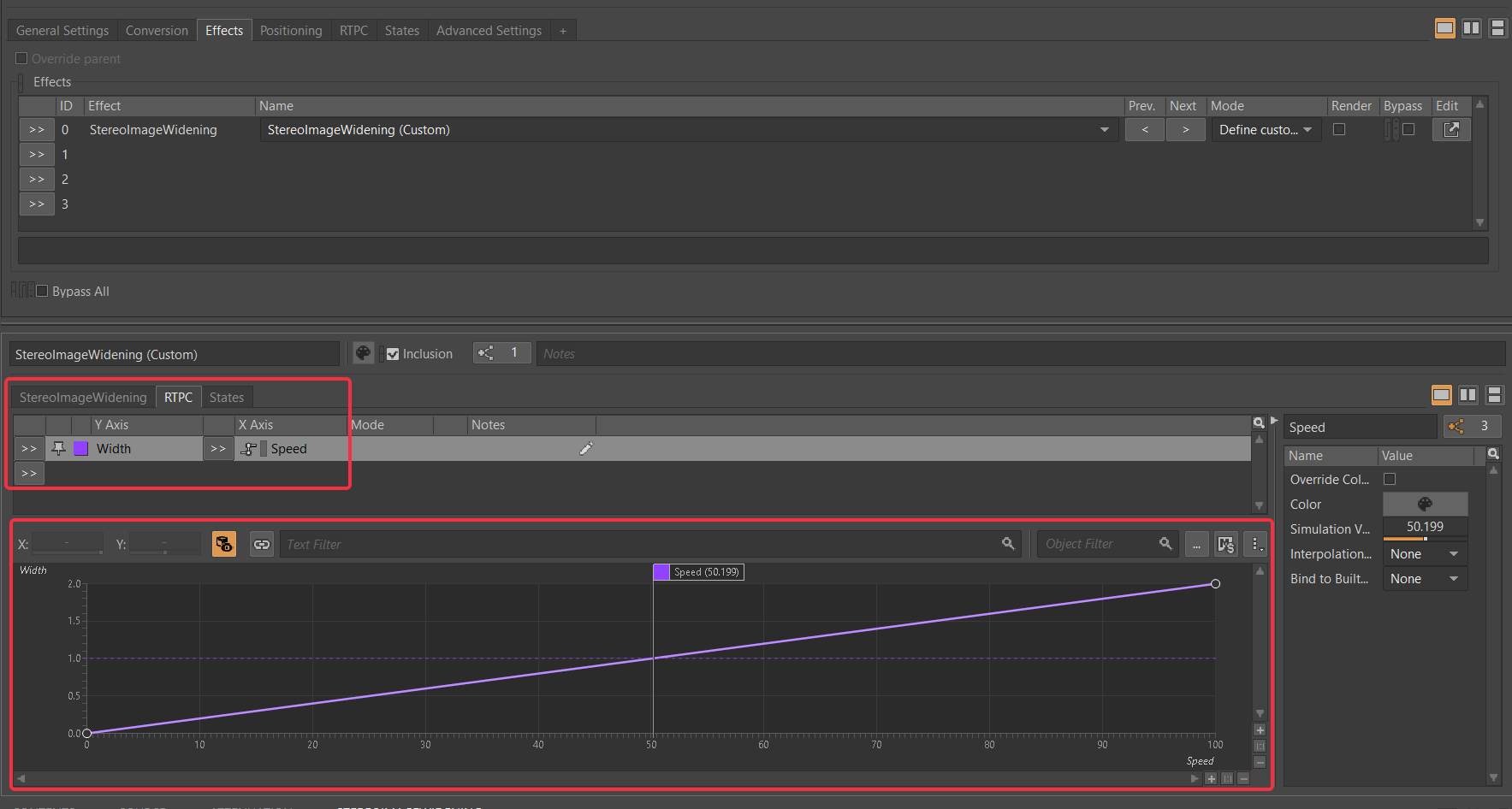Open the vertical dots options menu
This screenshot has width=1512, height=809.
click(x=1255, y=544)
